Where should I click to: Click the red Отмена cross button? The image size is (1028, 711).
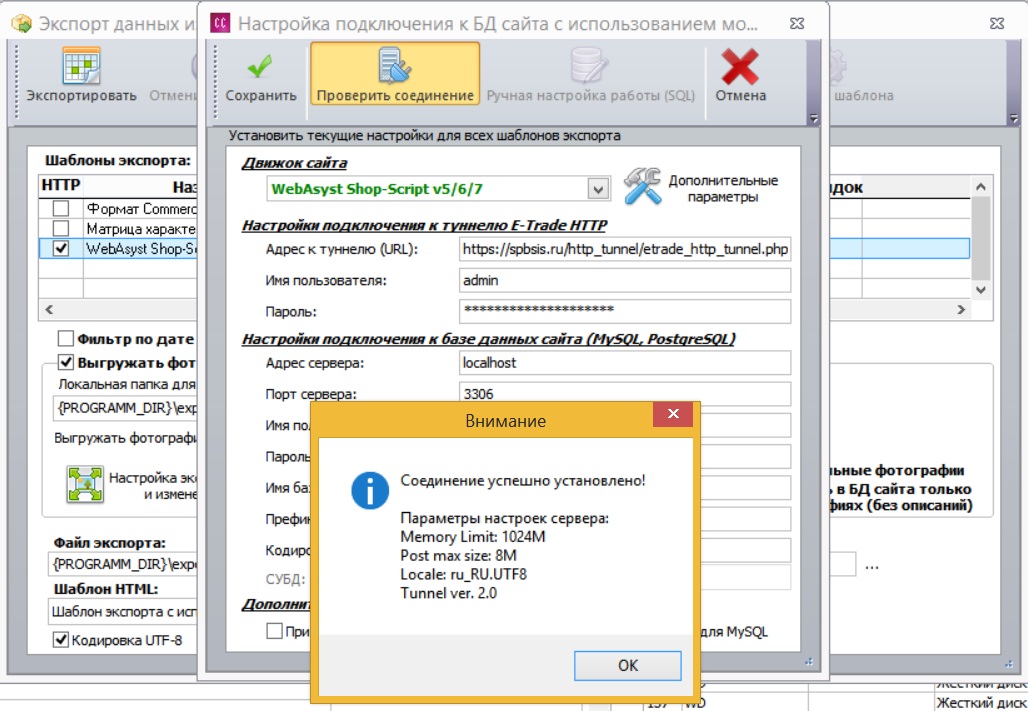tap(740, 74)
